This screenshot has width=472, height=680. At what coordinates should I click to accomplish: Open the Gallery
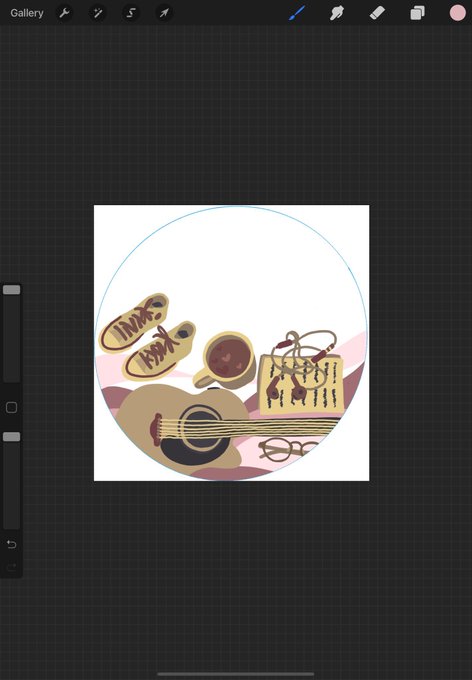coord(26,13)
